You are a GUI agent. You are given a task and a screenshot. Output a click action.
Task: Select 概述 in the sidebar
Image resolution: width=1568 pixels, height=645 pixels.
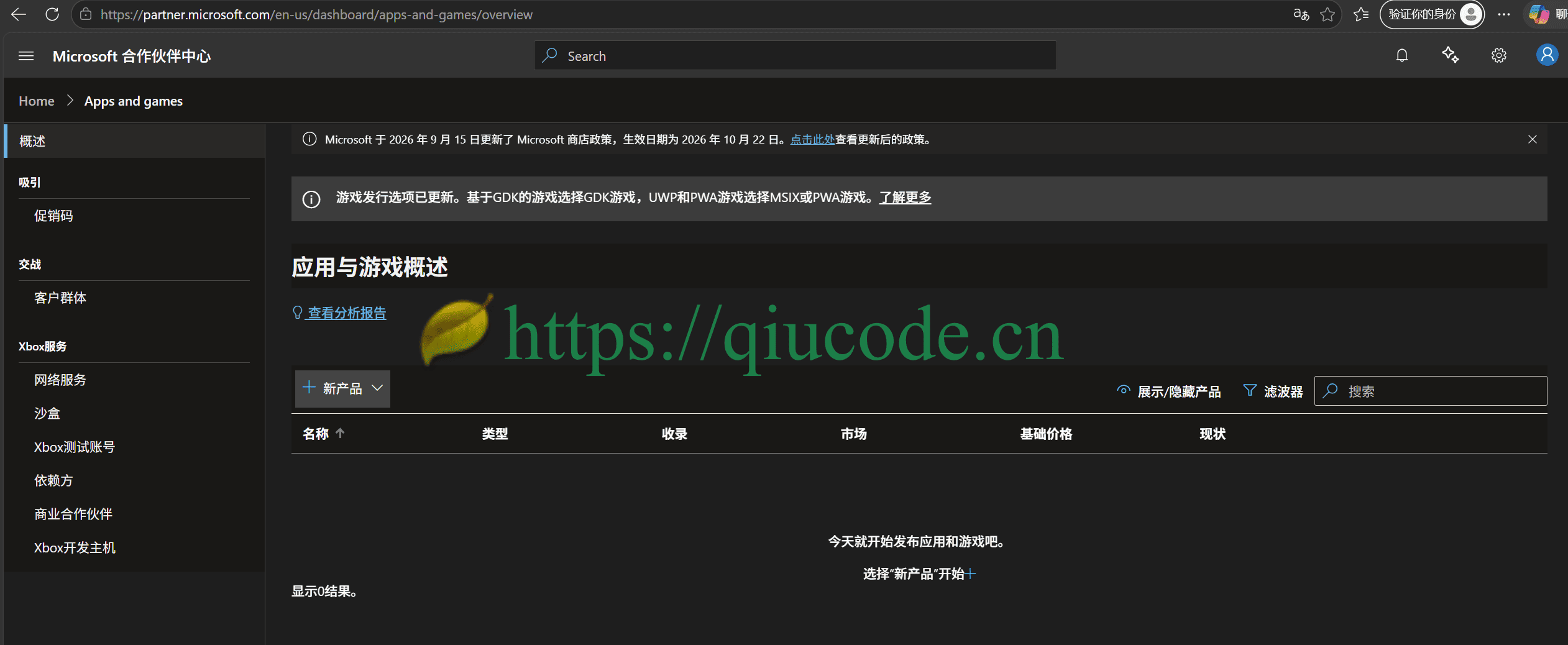click(134, 141)
